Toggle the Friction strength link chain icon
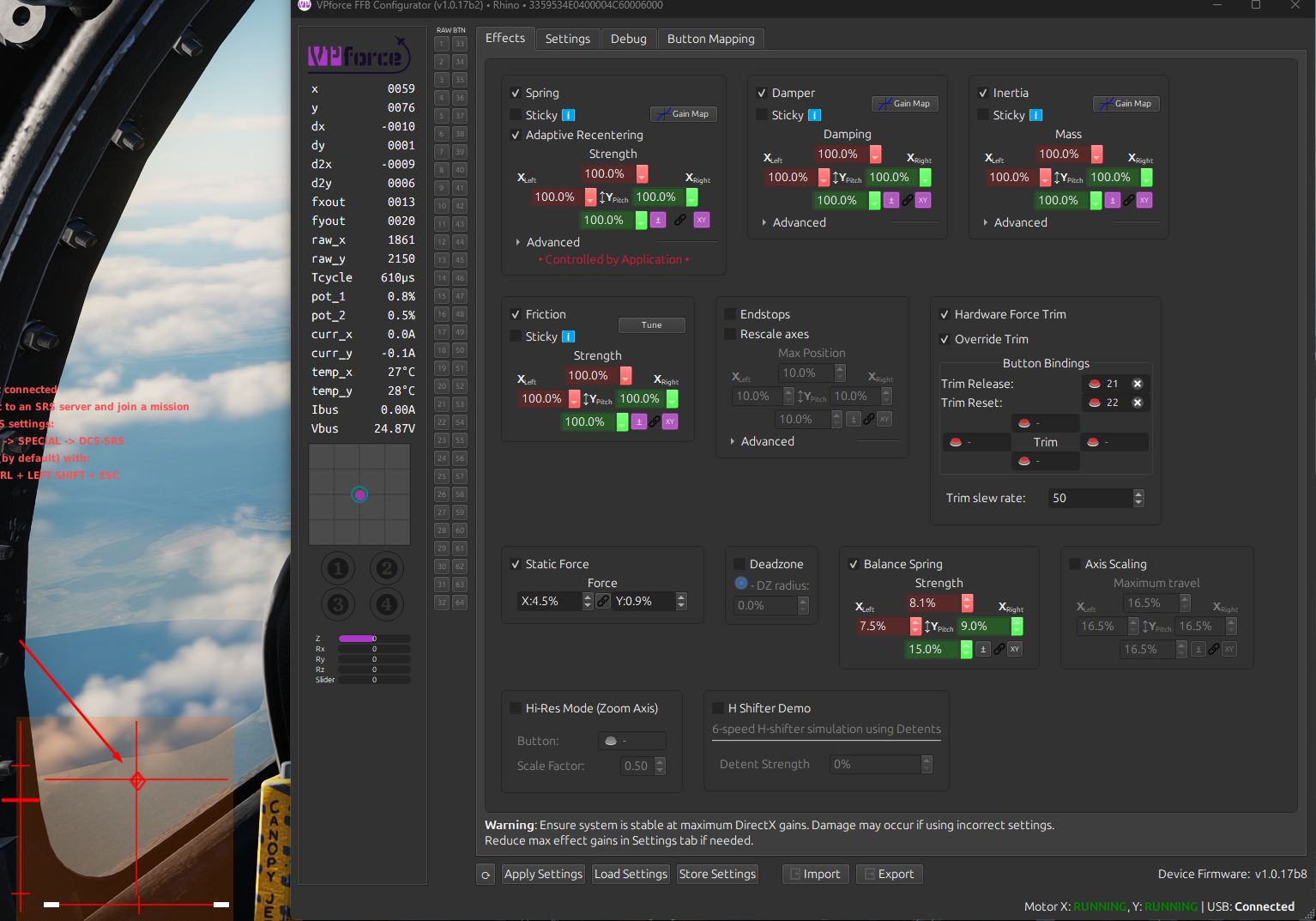Viewport: 1316px width, 921px height. coord(655,421)
